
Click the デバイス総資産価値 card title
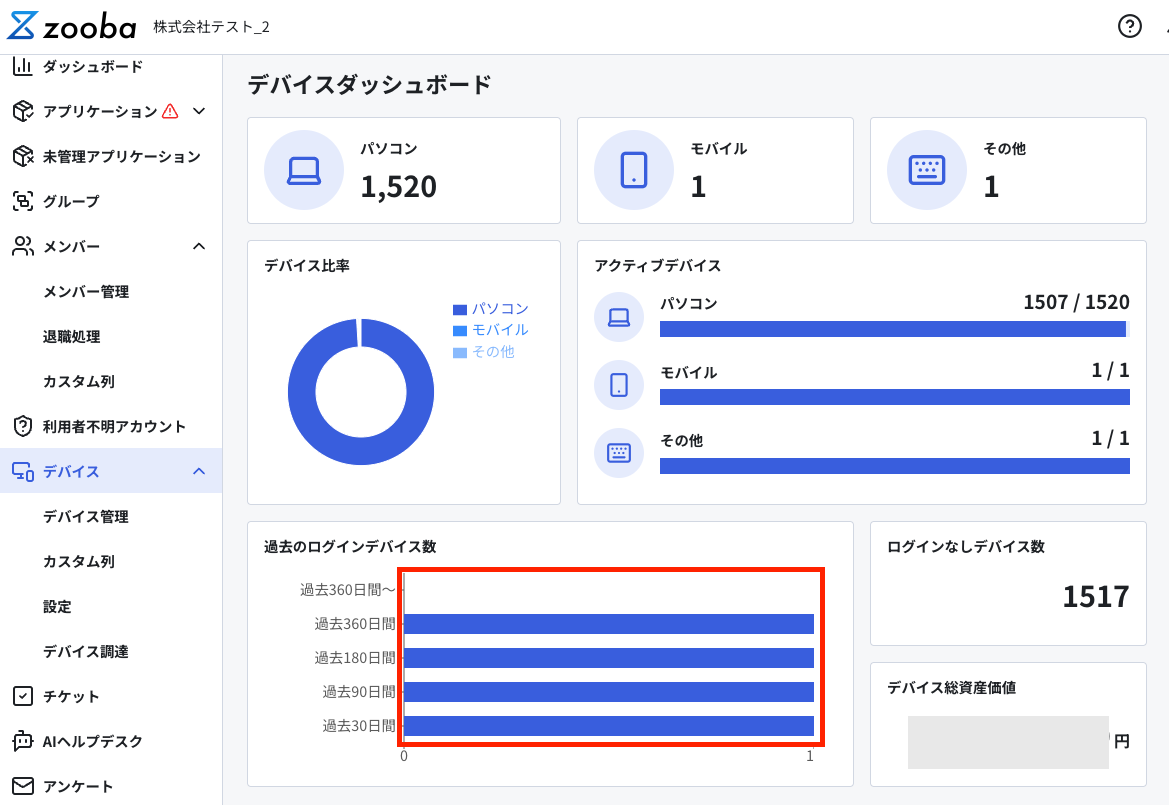(951, 687)
